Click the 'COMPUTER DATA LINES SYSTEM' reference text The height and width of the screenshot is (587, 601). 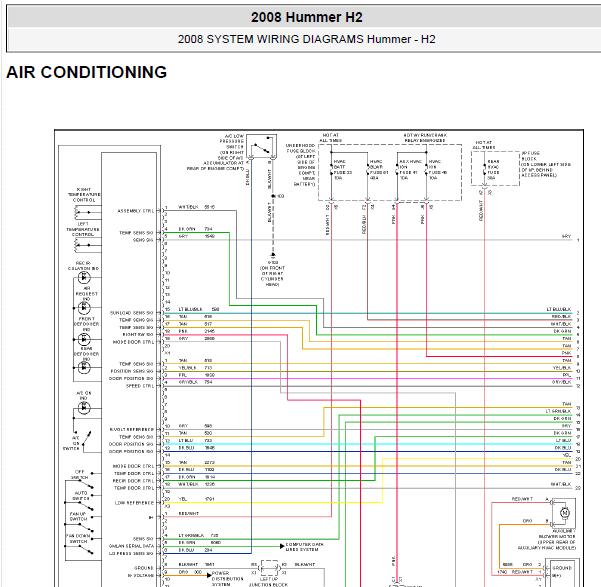pos(305,547)
